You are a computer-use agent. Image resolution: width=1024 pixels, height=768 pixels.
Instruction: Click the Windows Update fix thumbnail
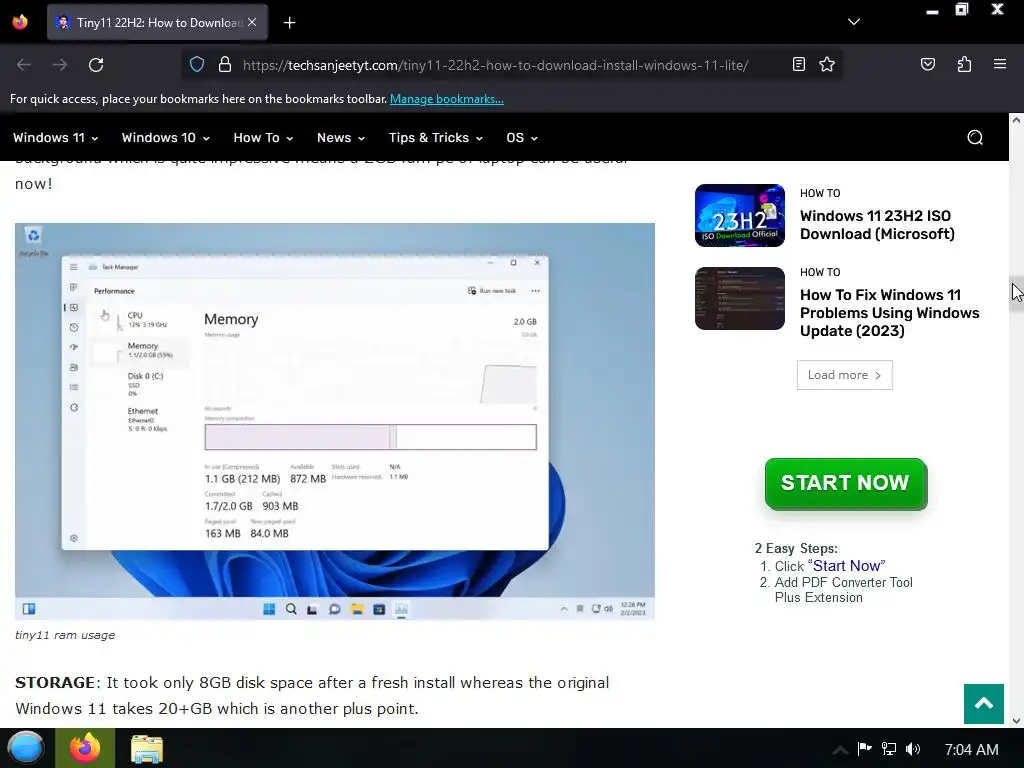(740, 298)
